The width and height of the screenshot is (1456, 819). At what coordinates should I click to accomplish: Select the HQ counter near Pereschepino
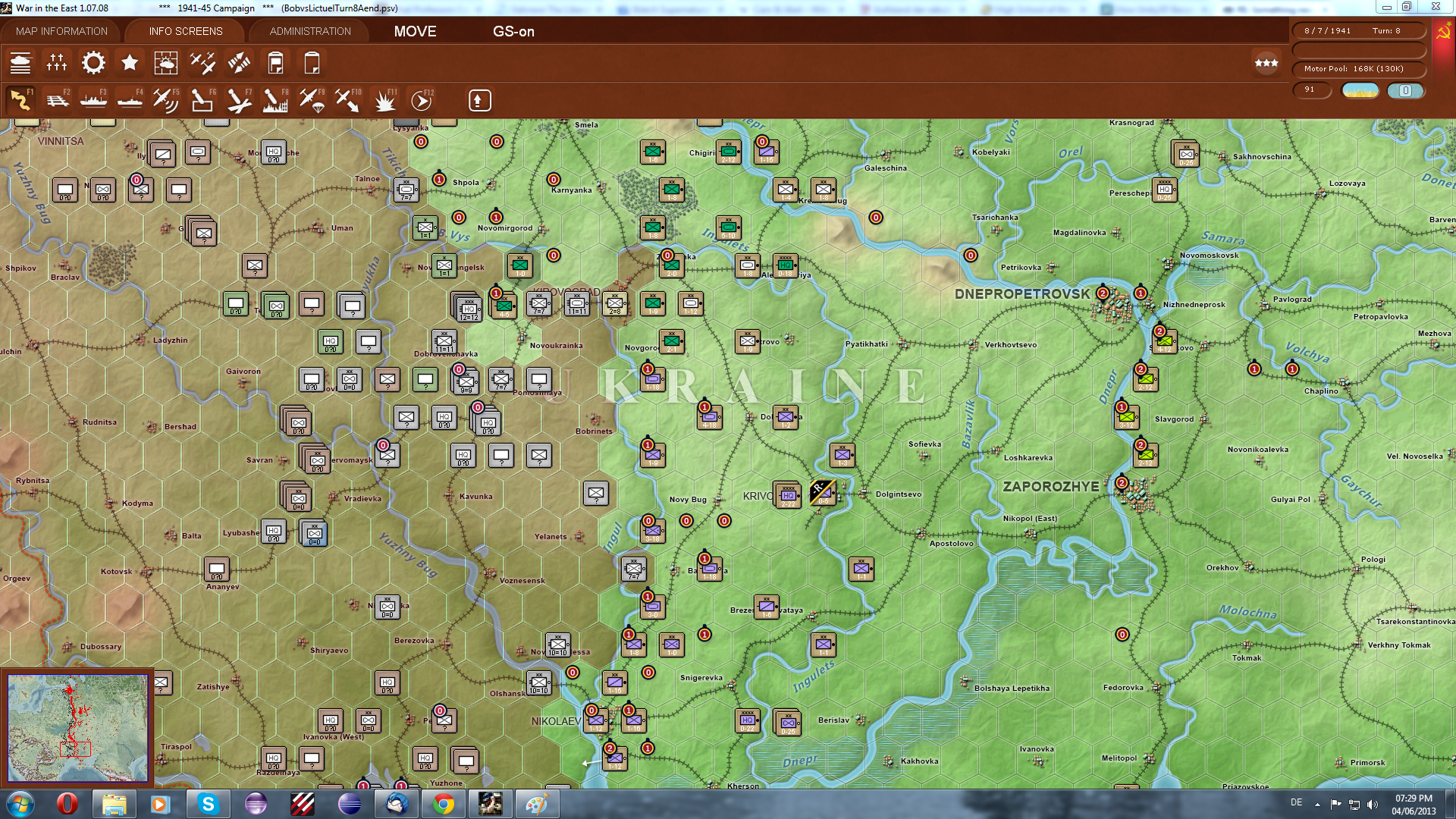[x=1165, y=190]
